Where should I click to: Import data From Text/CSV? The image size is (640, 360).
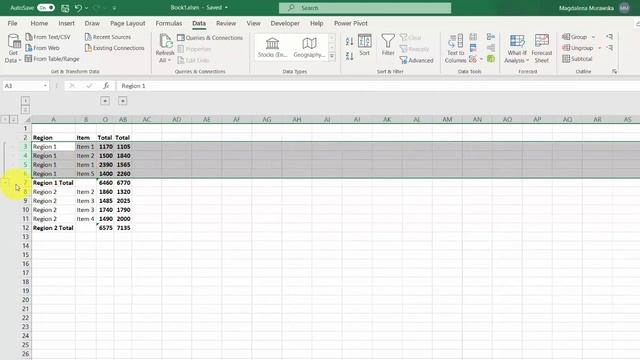(48, 37)
